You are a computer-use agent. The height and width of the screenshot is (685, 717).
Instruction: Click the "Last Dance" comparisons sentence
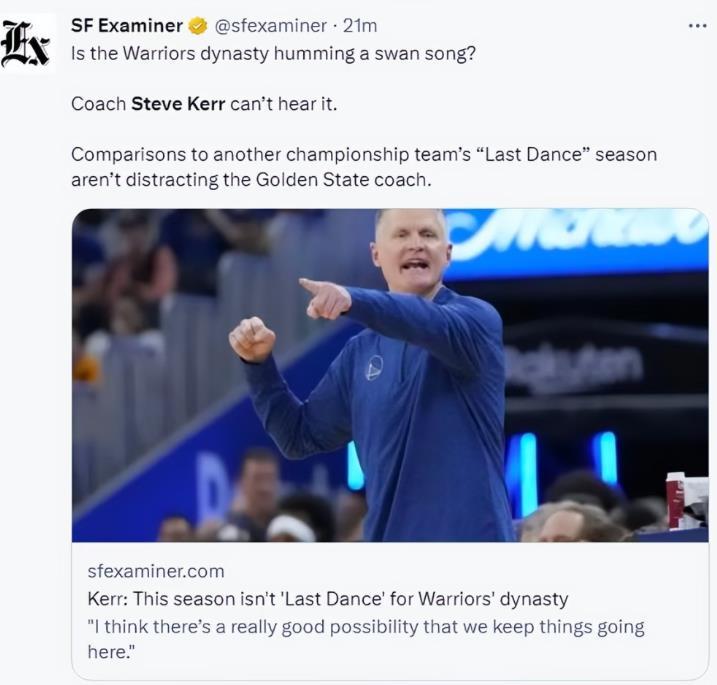click(364, 155)
